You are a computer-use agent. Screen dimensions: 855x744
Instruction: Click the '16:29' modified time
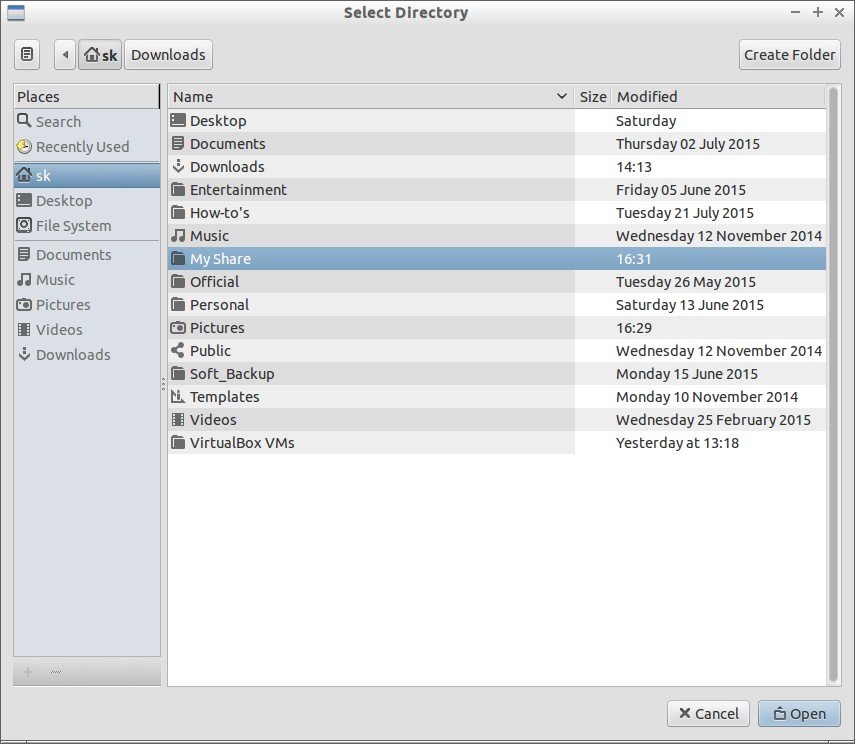click(634, 328)
